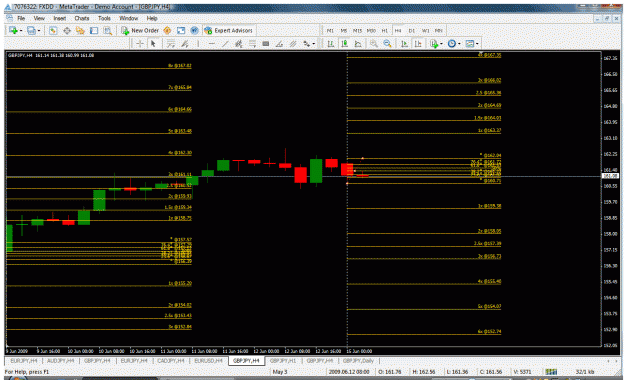This screenshot has width=625, height=380.
Task: Open the Insert menu
Action: tap(60, 18)
